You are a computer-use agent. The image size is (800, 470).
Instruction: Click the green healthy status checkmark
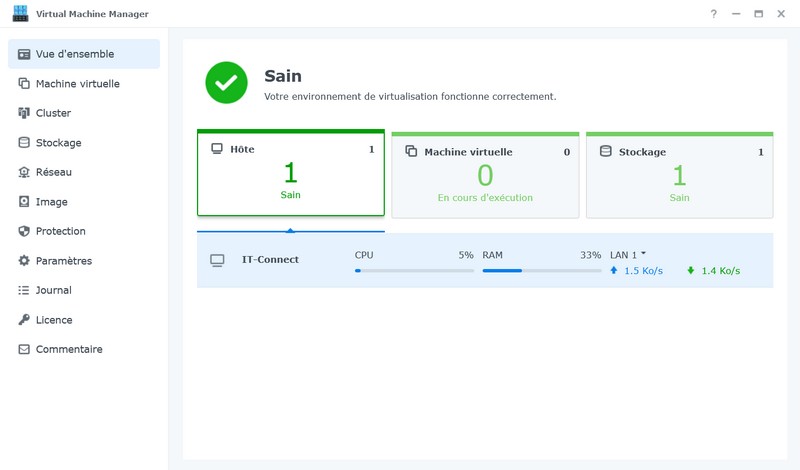tap(226, 83)
